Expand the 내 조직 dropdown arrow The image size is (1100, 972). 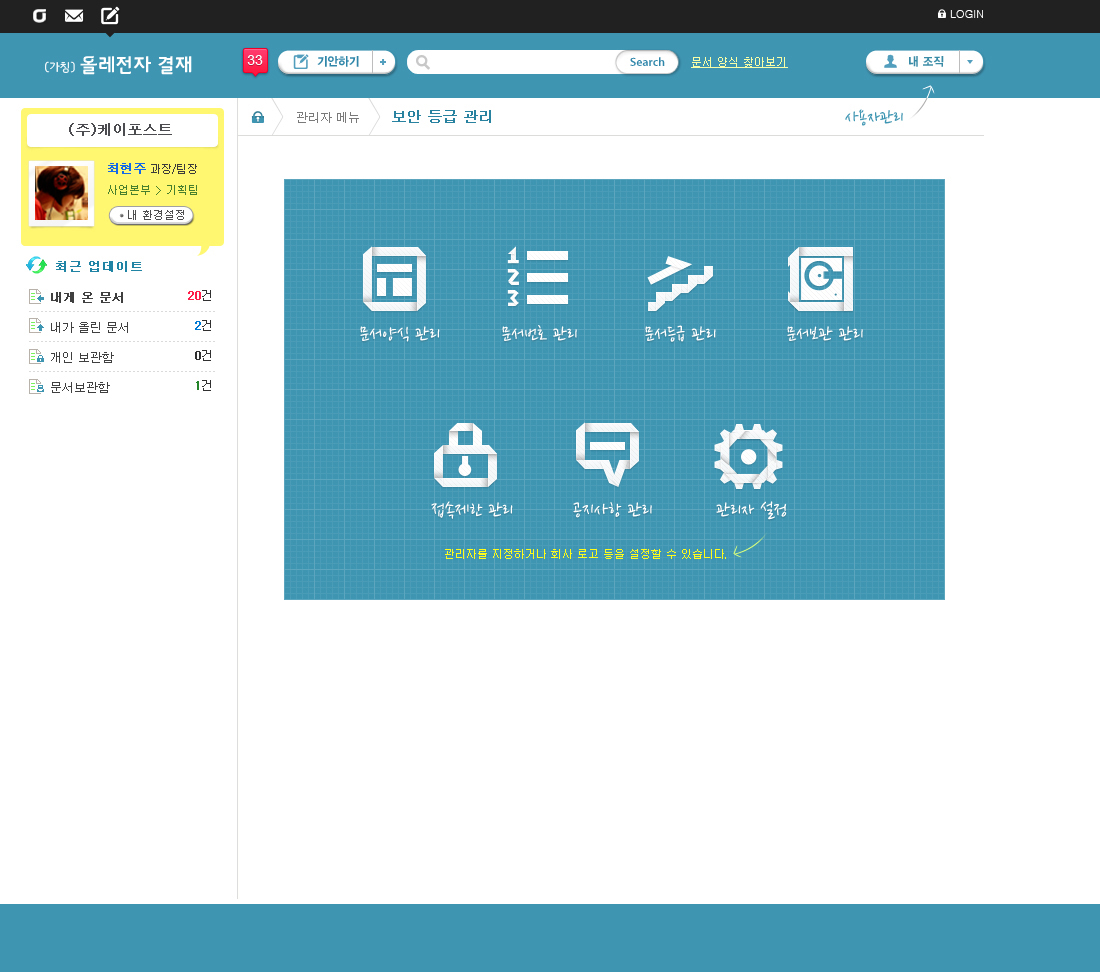tap(970, 62)
